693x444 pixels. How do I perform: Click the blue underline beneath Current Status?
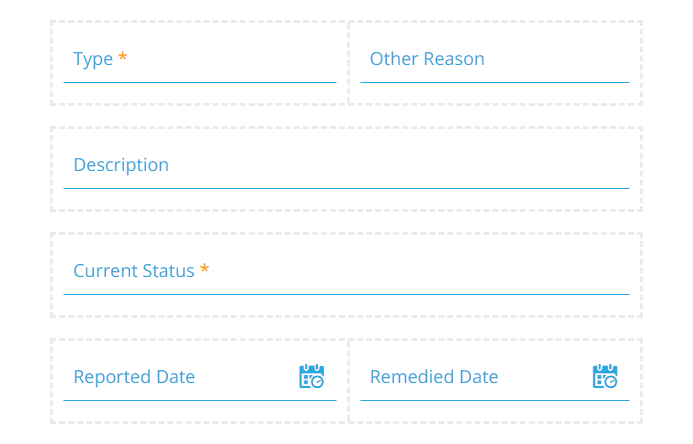pyautogui.click(x=346, y=294)
